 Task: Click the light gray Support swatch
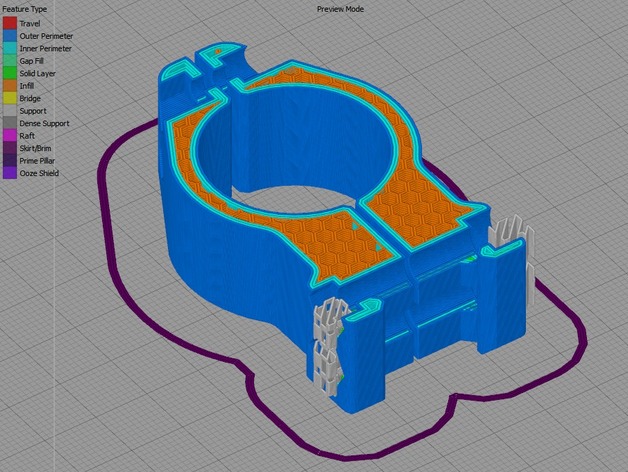coord(10,111)
